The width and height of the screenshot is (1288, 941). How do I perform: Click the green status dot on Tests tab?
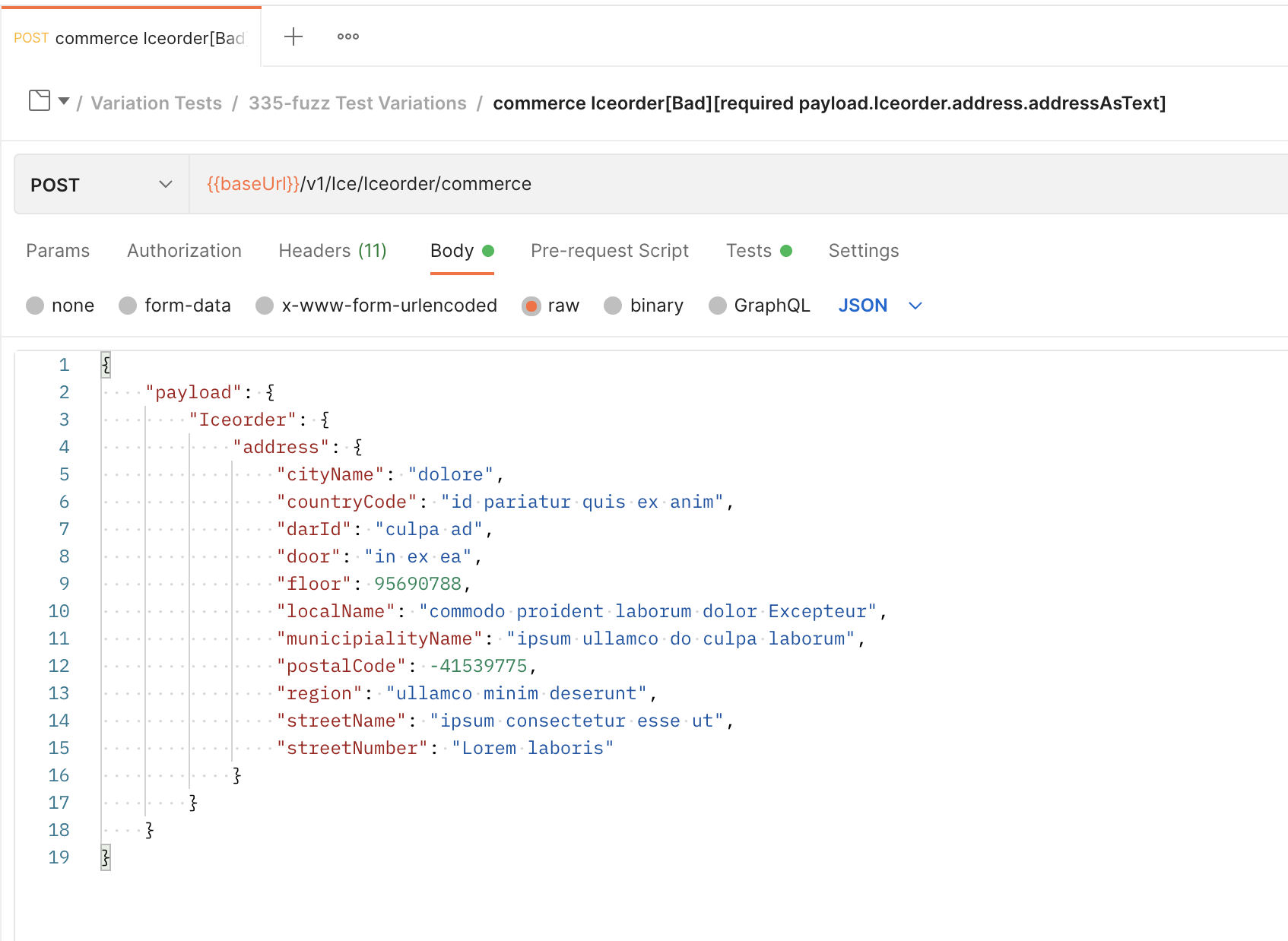(x=787, y=250)
